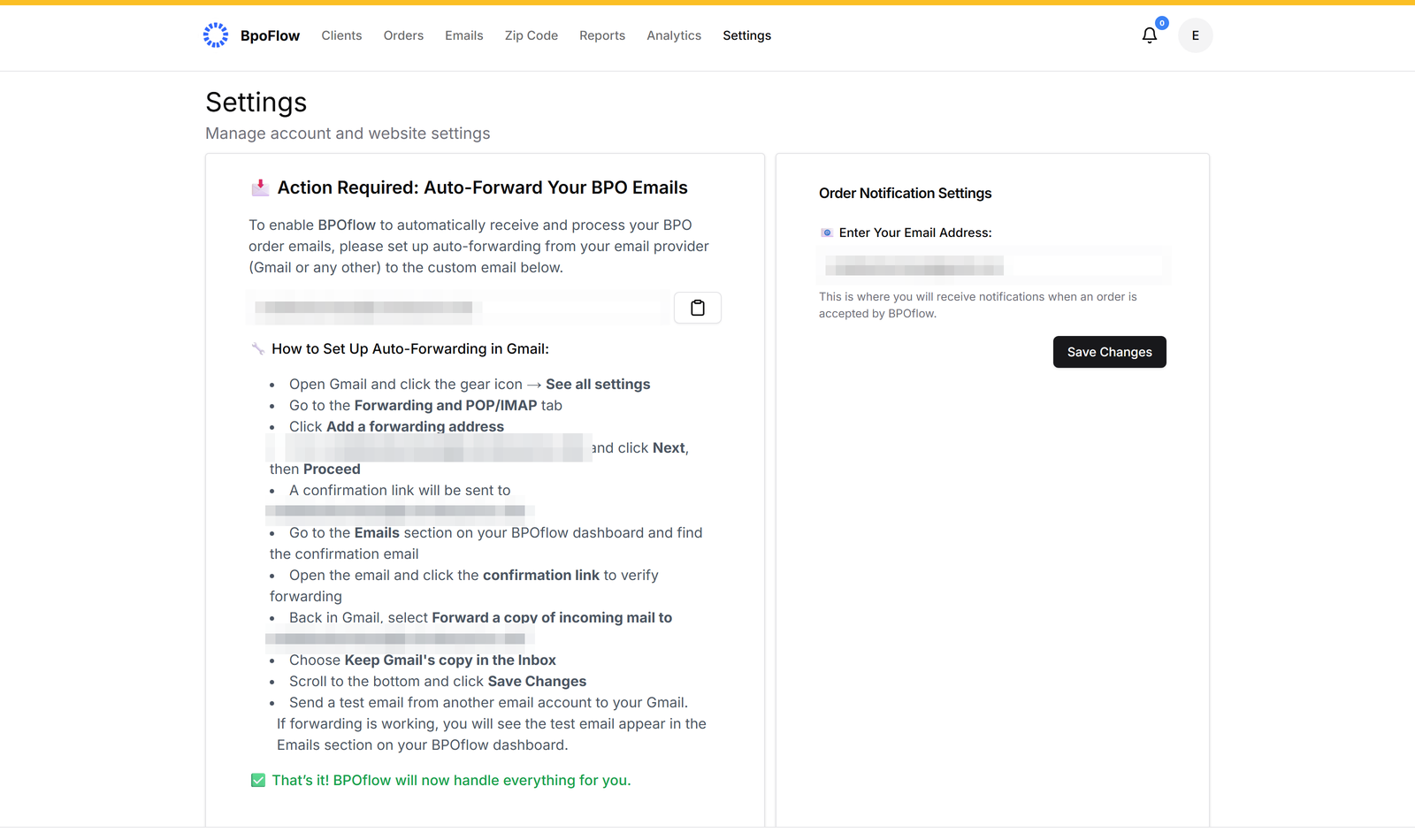Open the Analytics page
The height and width of the screenshot is (840, 1415).
point(674,35)
